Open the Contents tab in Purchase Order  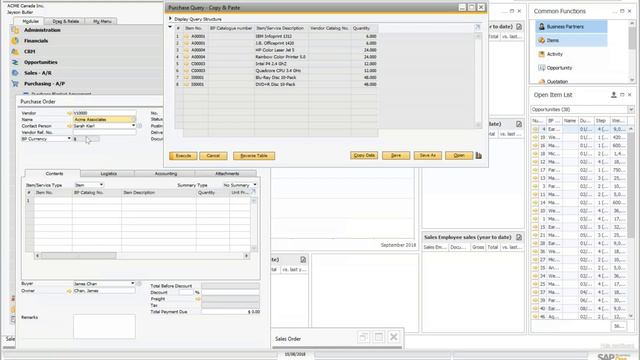[x=54, y=173]
